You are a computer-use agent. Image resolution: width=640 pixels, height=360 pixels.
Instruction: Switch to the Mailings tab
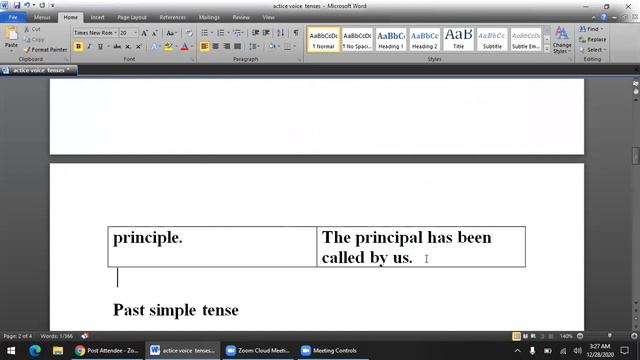[x=209, y=18]
